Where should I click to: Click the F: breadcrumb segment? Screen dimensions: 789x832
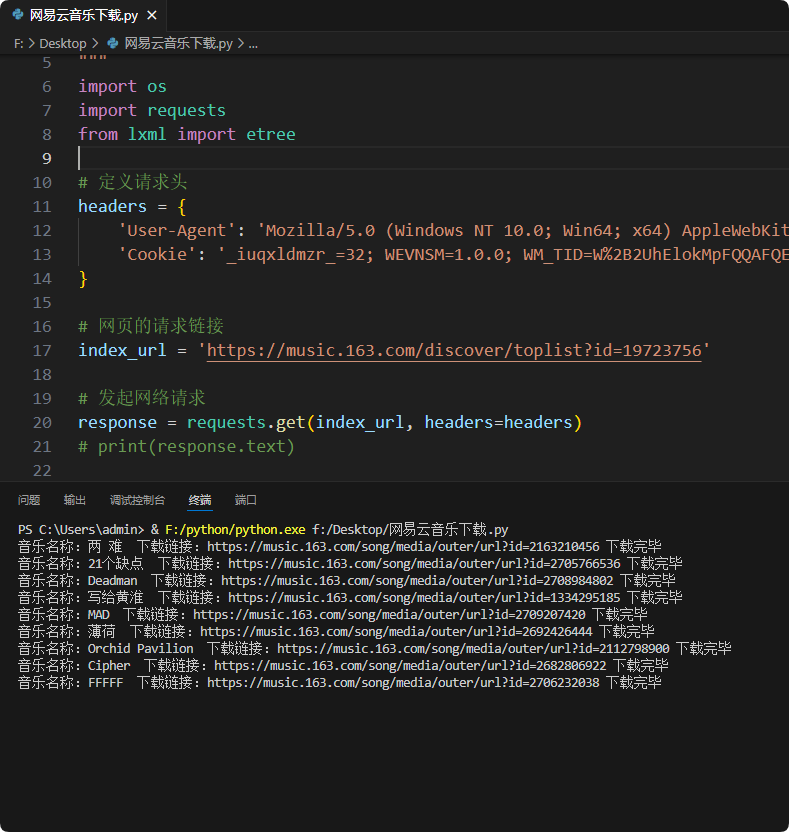[x=19, y=44]
